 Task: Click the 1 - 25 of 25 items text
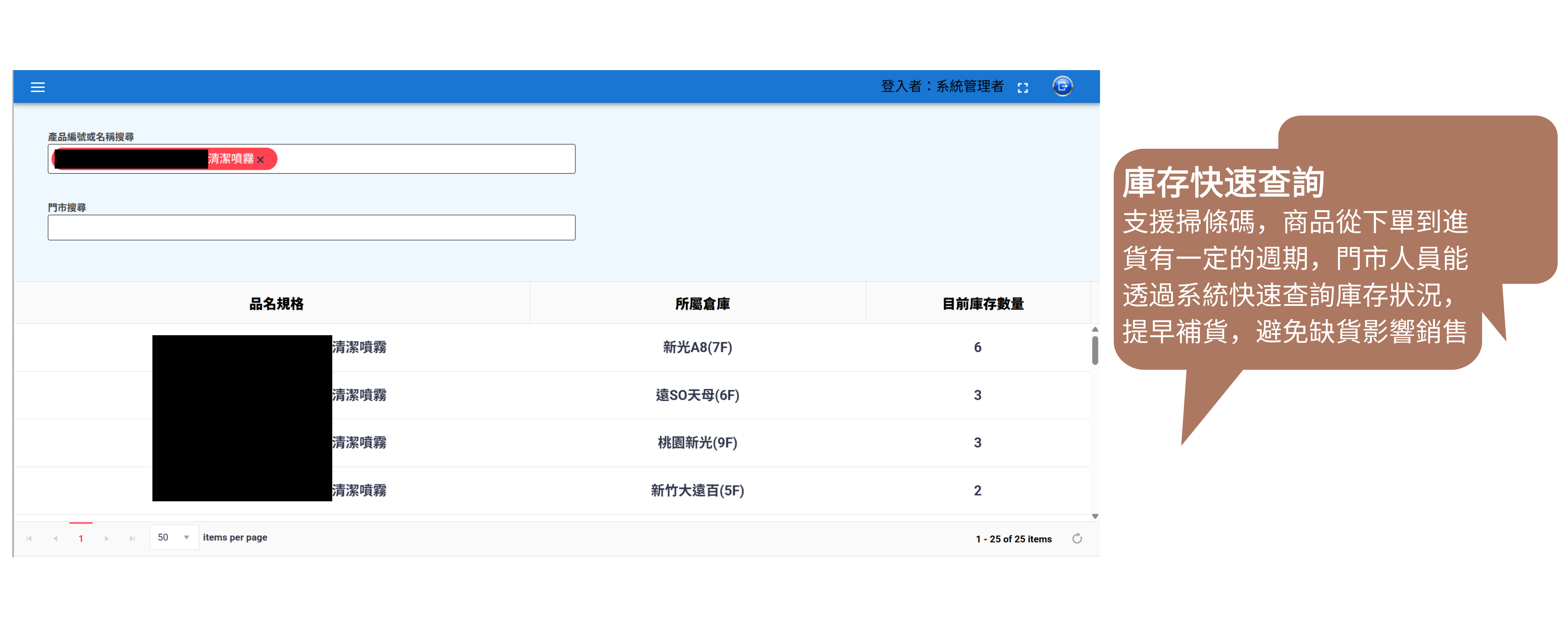pos(1014,539)
